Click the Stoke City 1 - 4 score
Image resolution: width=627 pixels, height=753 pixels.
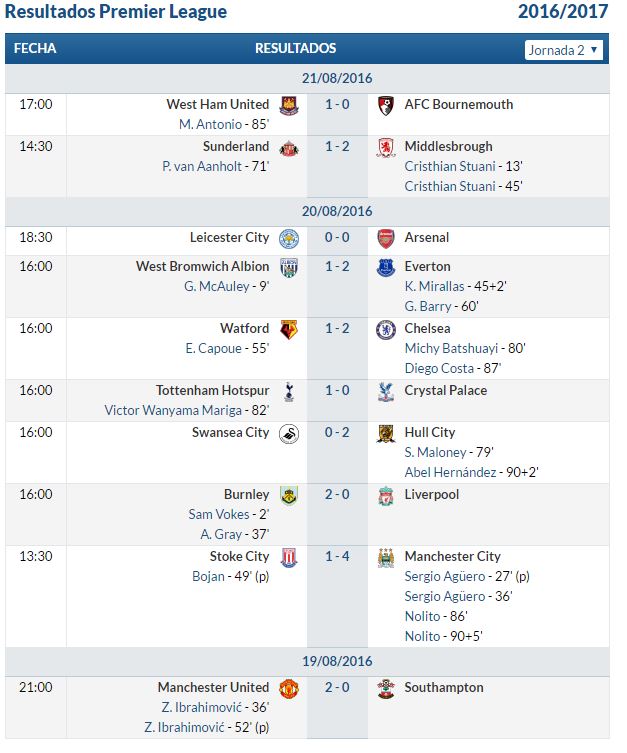[337, 556]
